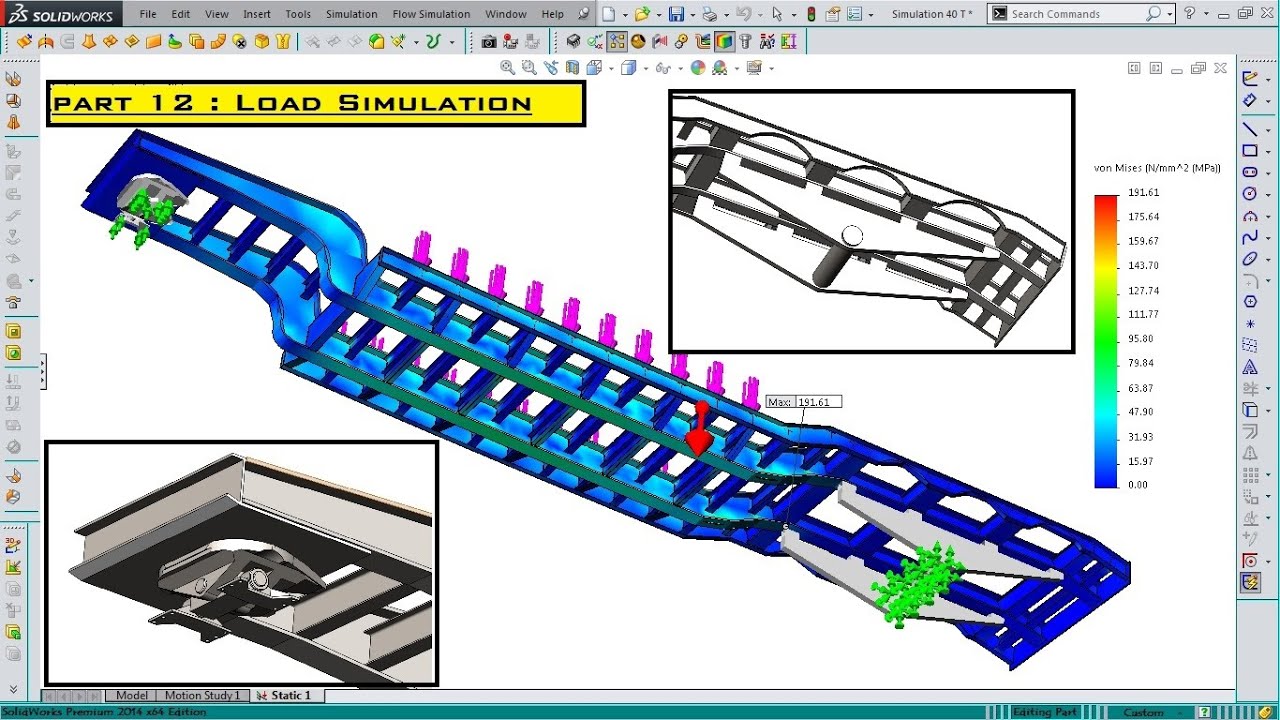Open the Window menu
The image size is (1280, 720).
pos(506,14)
